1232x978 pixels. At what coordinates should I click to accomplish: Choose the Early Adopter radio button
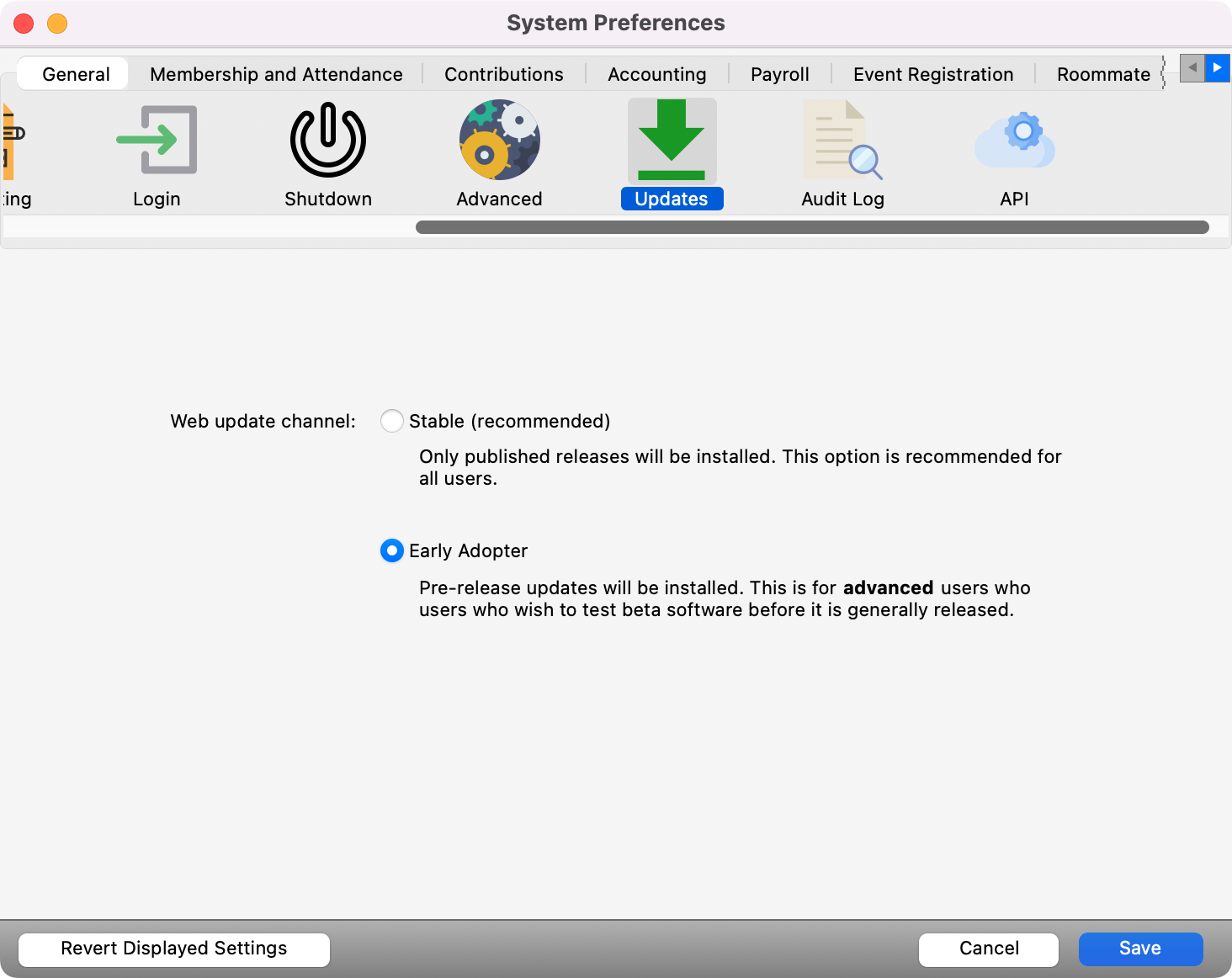[x=392, y=550]
